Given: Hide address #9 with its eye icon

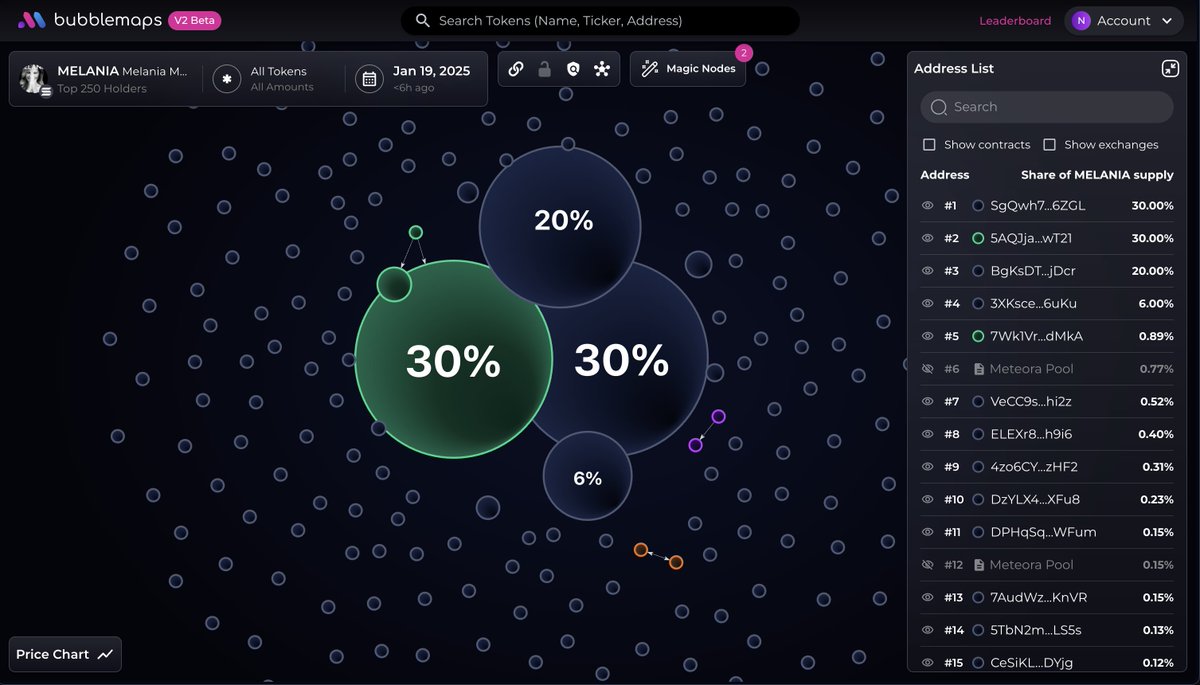Looking at the screenshot, I should pos(928,467).
